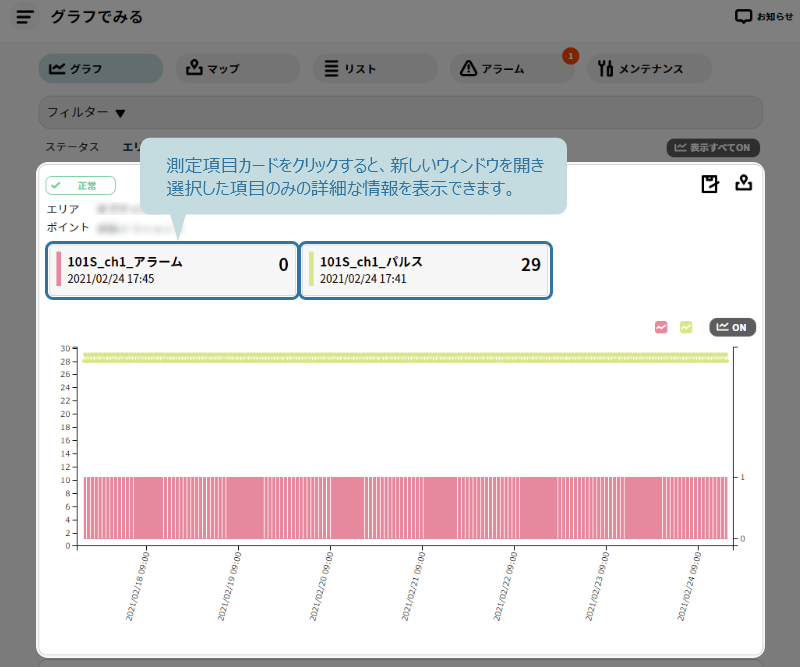This screenshot has width=800, height=667.
Task: Switch to the メンテナンス tab
Action: point(649,68)
